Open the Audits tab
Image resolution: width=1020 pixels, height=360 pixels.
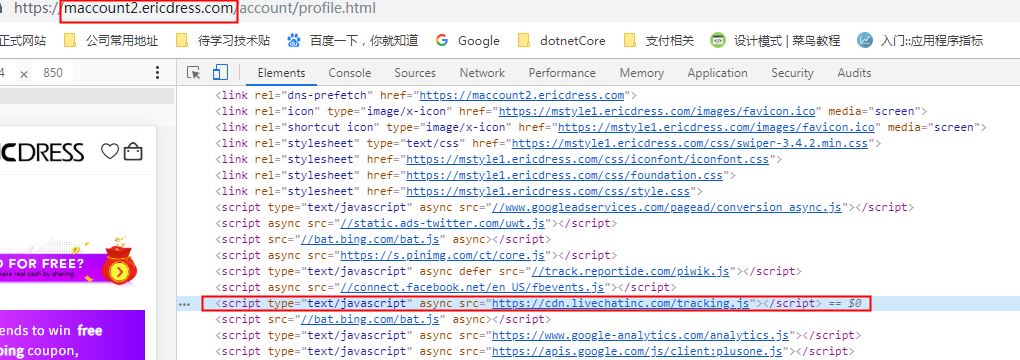click(x=854, y=73)
